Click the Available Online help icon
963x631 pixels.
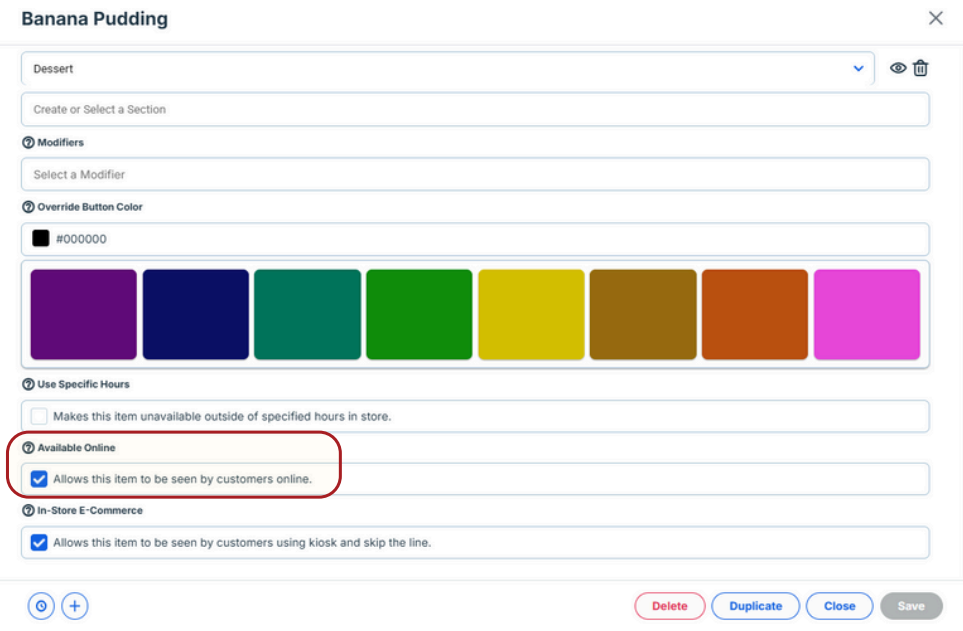click(x=28, y=448)
